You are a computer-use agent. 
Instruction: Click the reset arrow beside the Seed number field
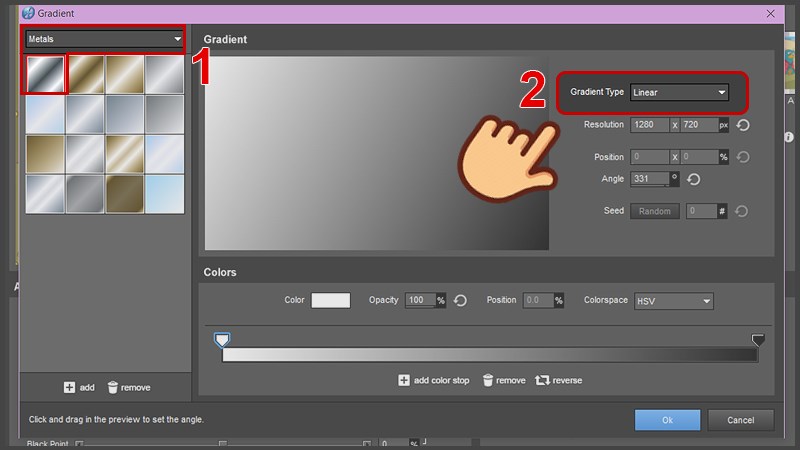[741, 211]
